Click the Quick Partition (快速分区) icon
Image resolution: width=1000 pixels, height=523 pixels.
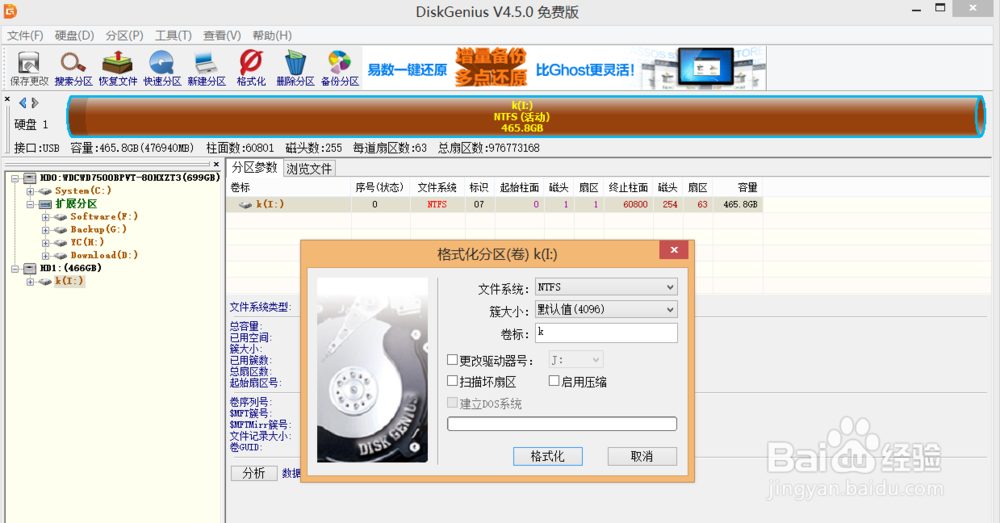[162, 68]
